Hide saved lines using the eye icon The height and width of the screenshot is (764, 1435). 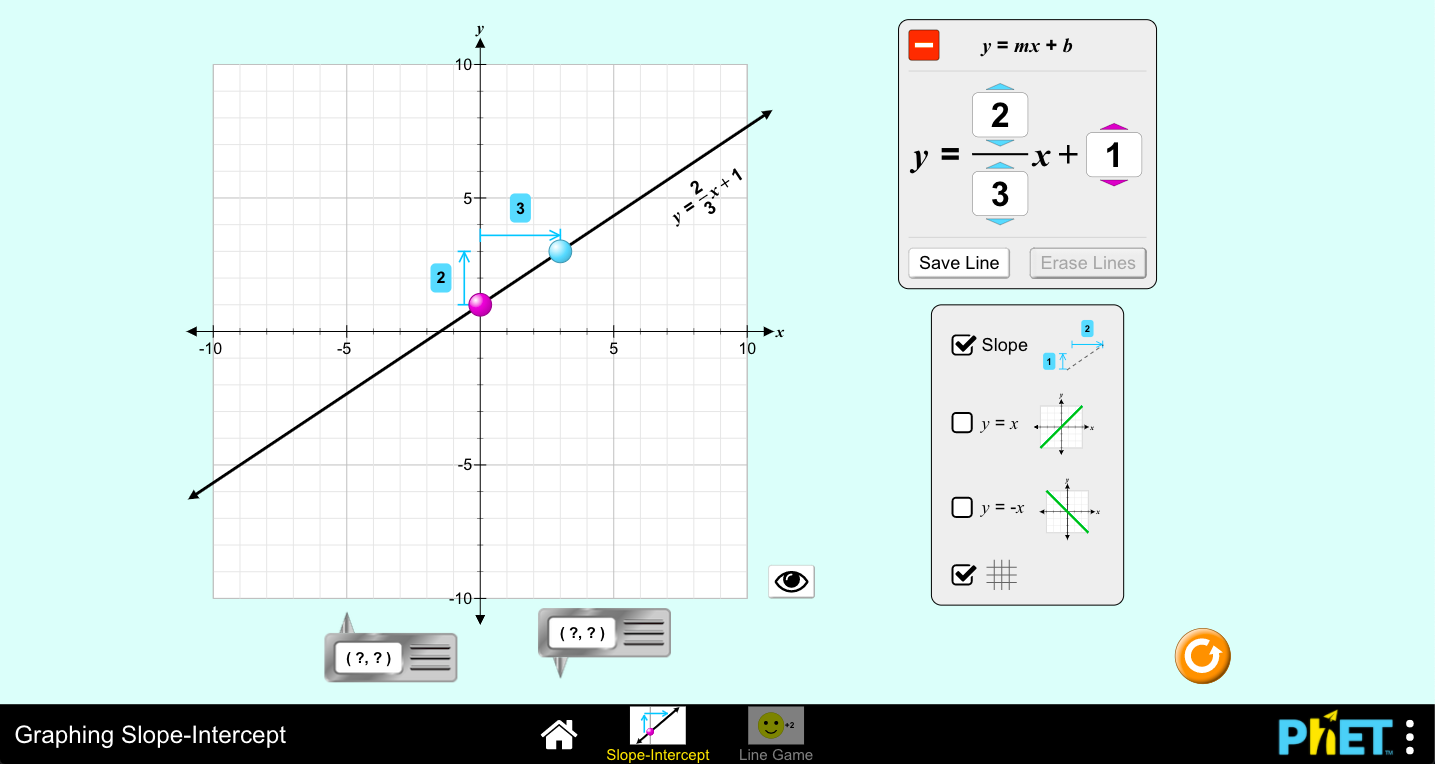[x=790, y=581]
